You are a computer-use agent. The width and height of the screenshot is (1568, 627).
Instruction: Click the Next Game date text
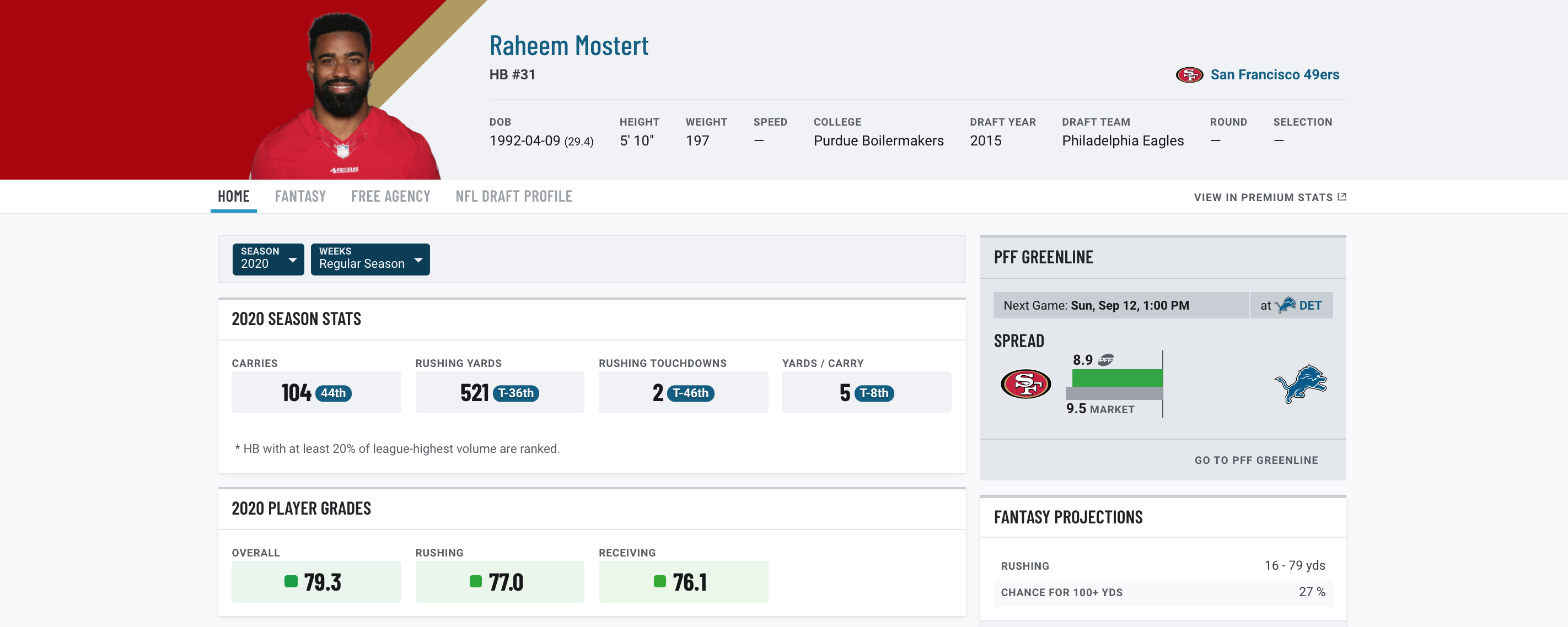click(1129, 305)
